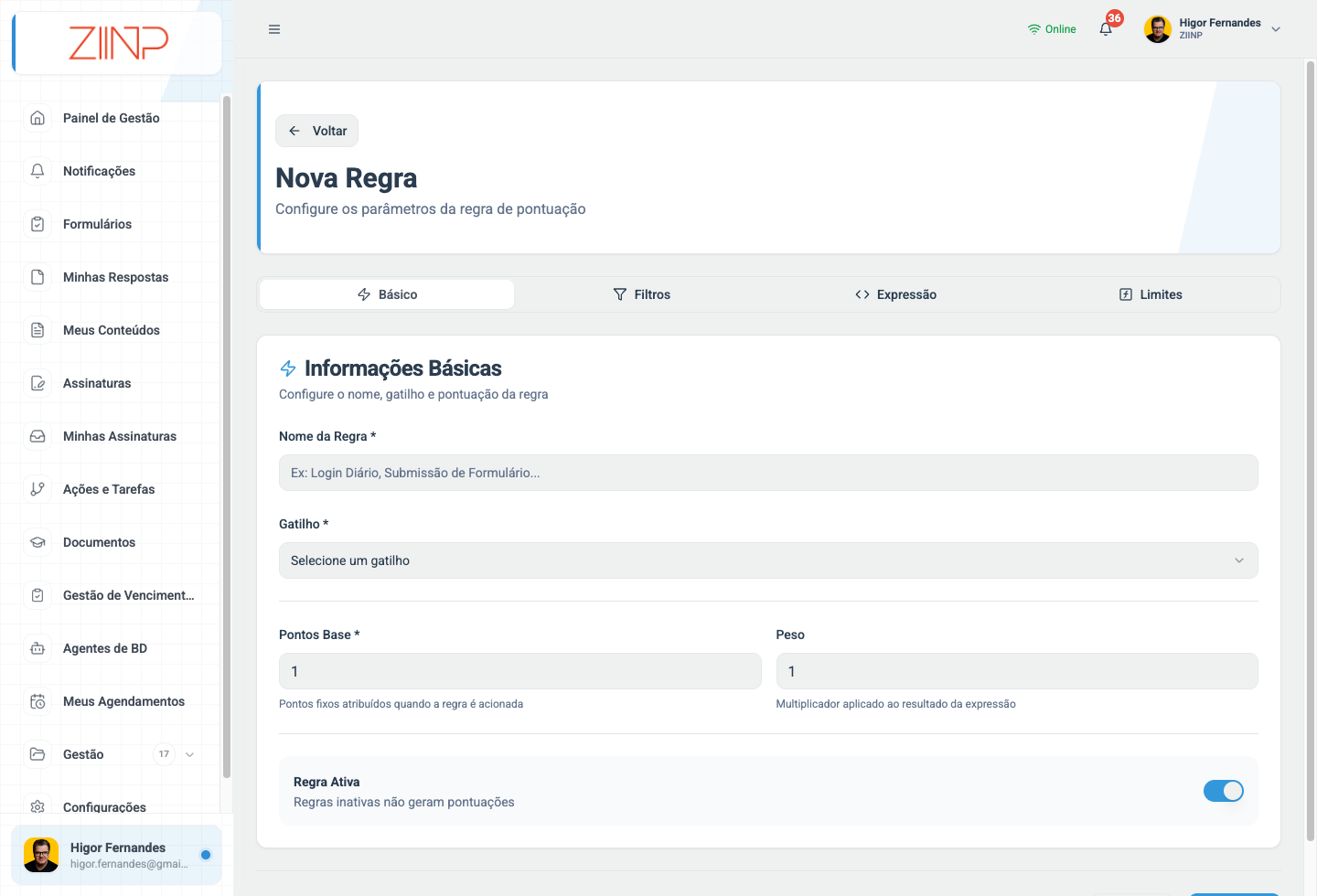The image size is (1317, 896).
Task: Click the Agentes de BD robot icon
Action: [37, 648]
